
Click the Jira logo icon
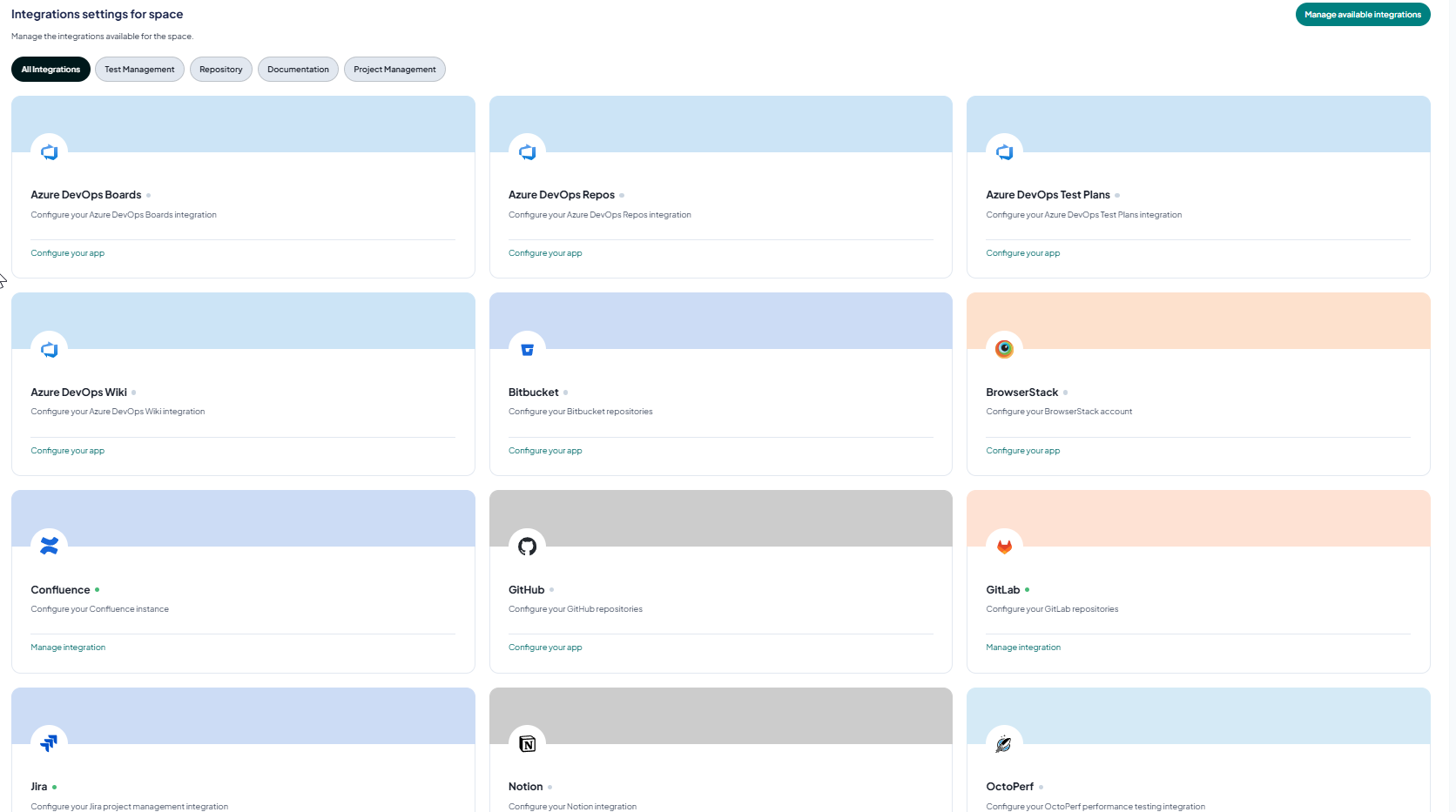click(50, 744)
